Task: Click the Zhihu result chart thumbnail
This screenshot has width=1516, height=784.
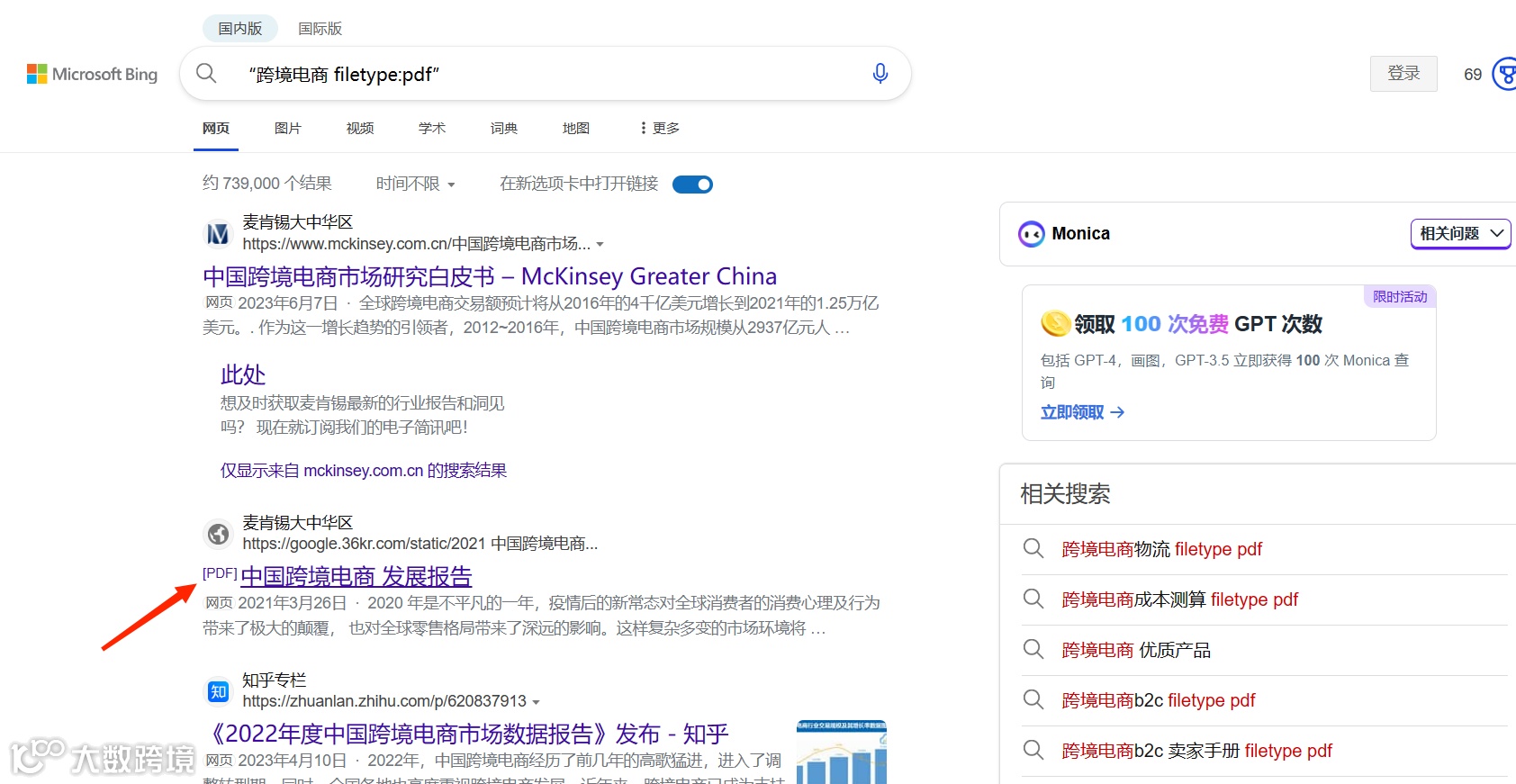Action: click(842, 752)
